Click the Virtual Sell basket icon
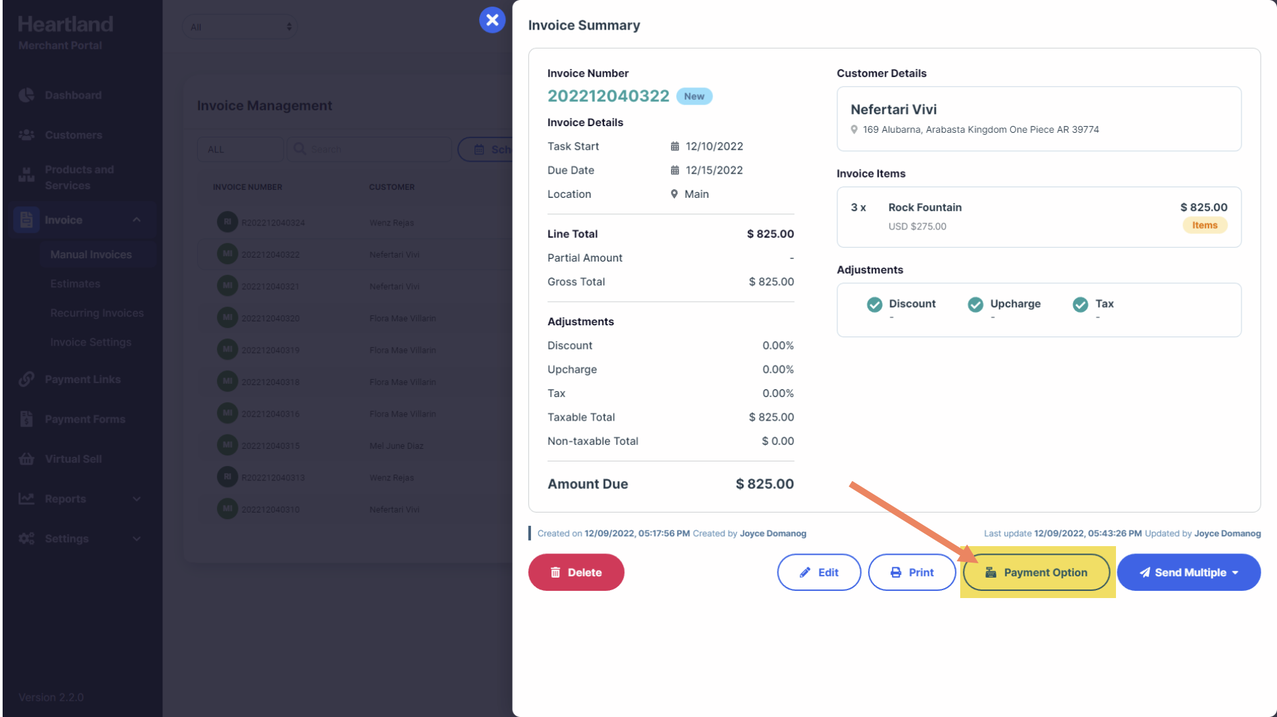1277x717 pixels. pyautogui.click(x=27, y=459)
